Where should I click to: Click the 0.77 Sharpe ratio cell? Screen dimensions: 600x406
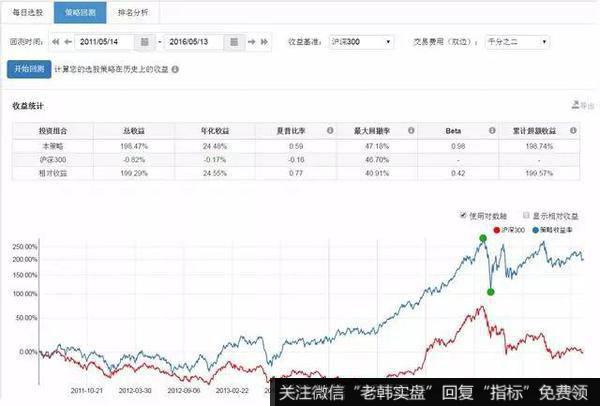tap(296, 173)
